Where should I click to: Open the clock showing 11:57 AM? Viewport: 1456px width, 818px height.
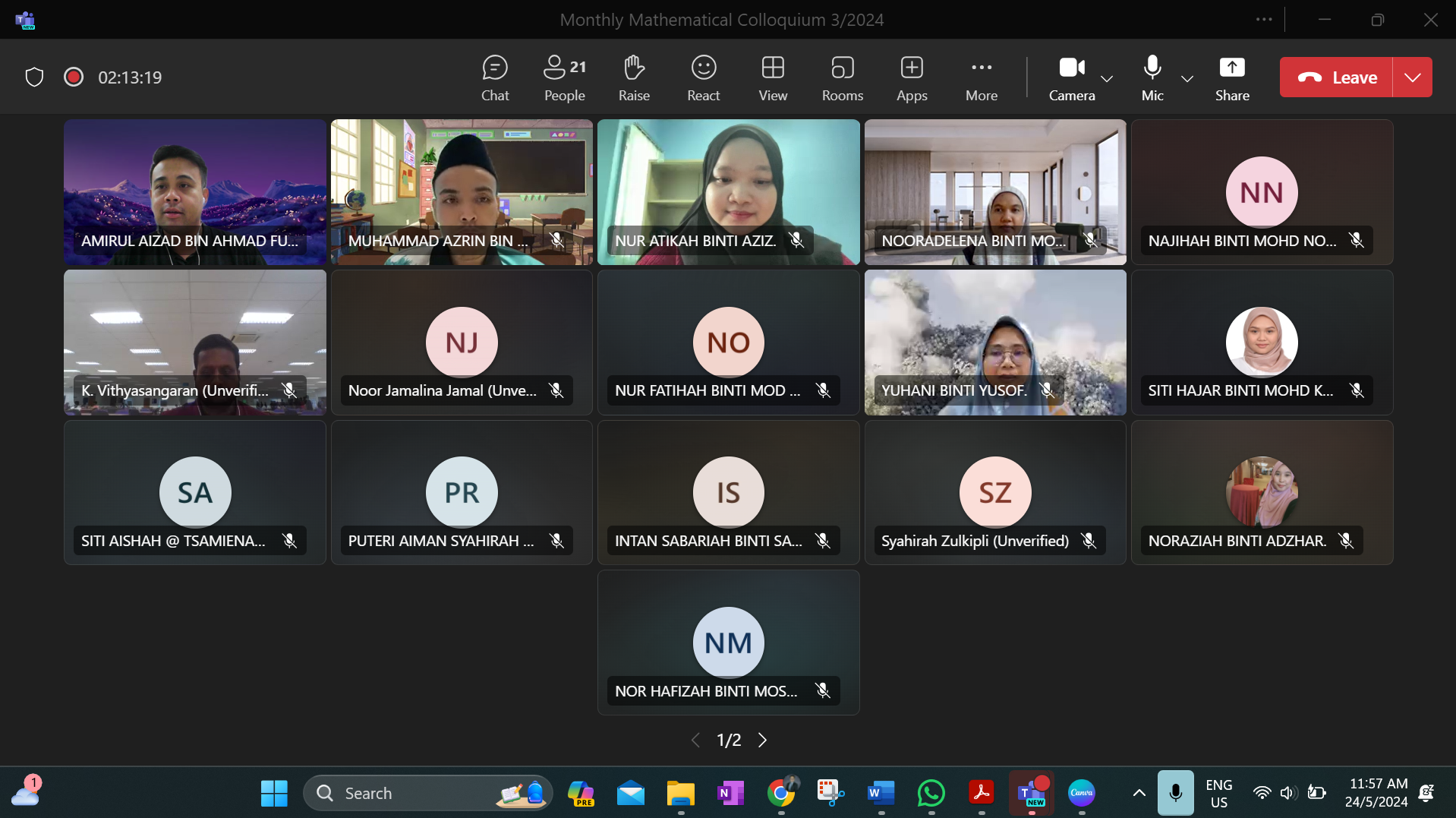[x=1377, y=793]
